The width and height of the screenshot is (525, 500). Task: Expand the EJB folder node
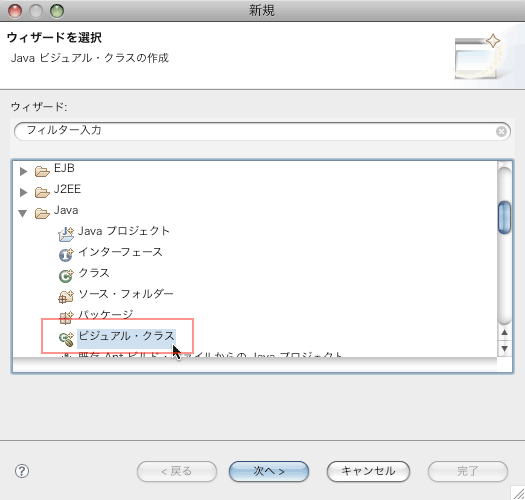[x=23, y=171]
